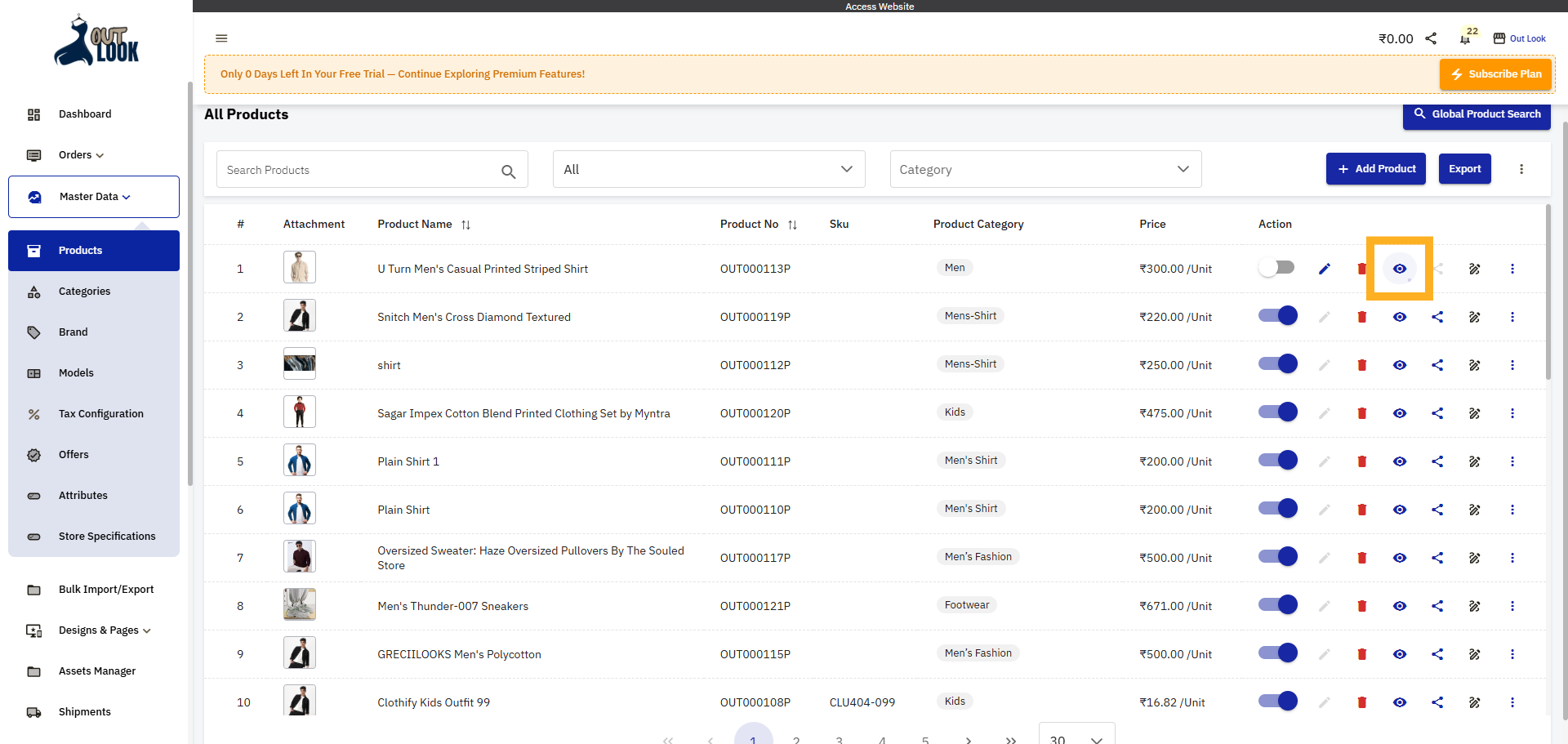Navigate to Tax Configuration in sidebar
The image size is (1568, 744).
(x=100, y=413)
